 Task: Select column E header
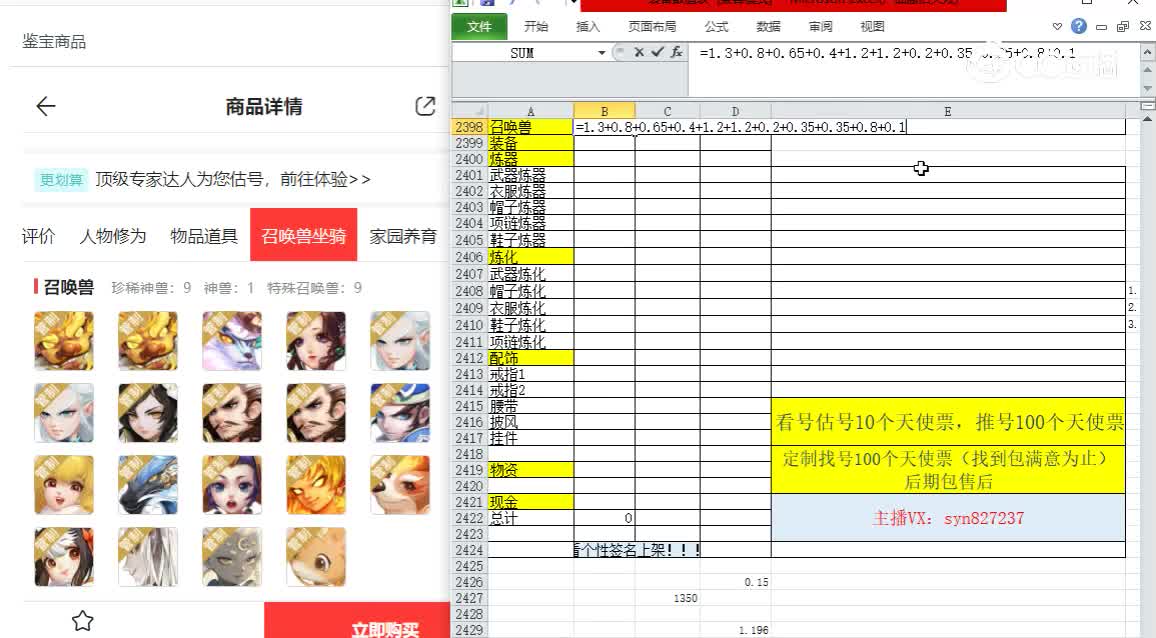948,111
